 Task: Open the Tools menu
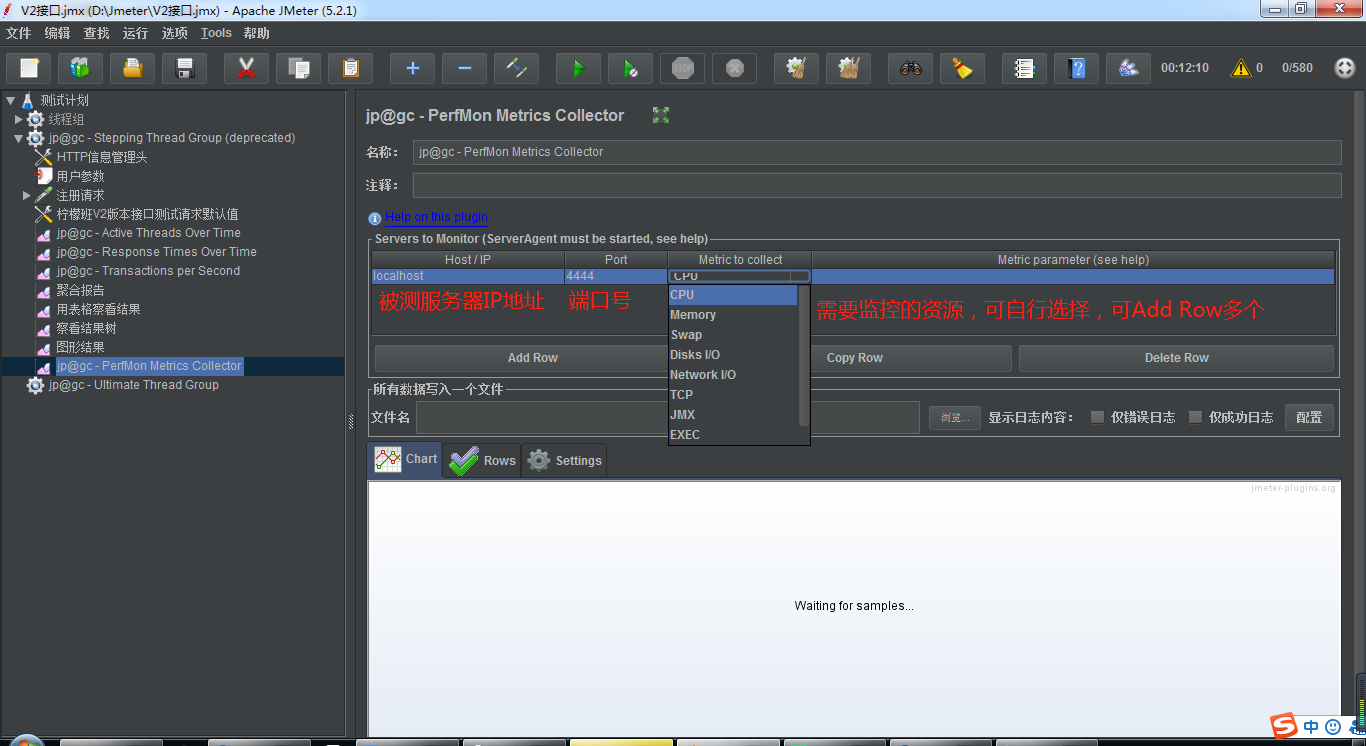[216, 33]
